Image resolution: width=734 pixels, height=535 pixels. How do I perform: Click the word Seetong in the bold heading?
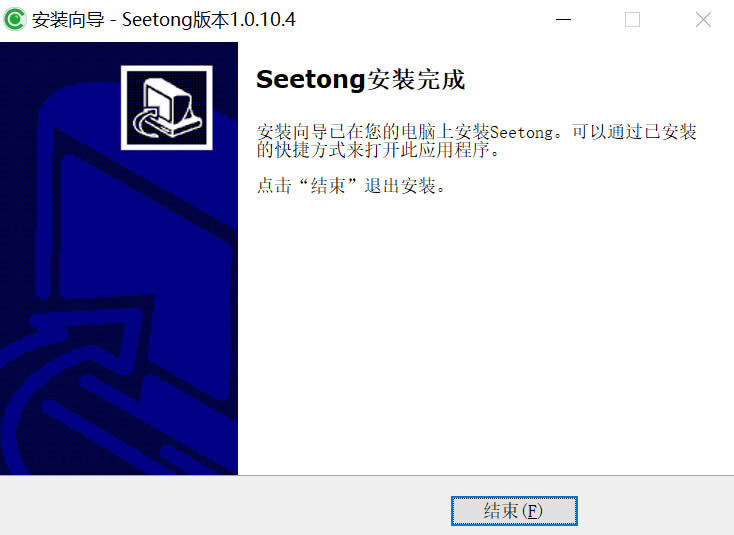(x=310, y=80)
